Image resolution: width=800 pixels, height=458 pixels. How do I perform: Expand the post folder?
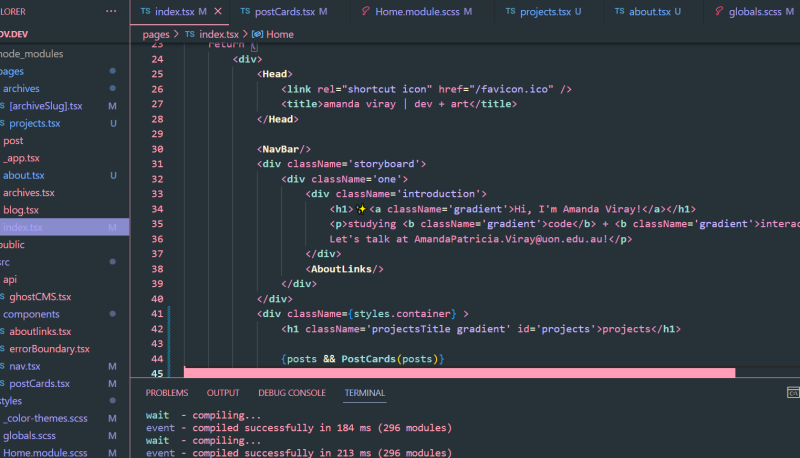coord(13,141)
